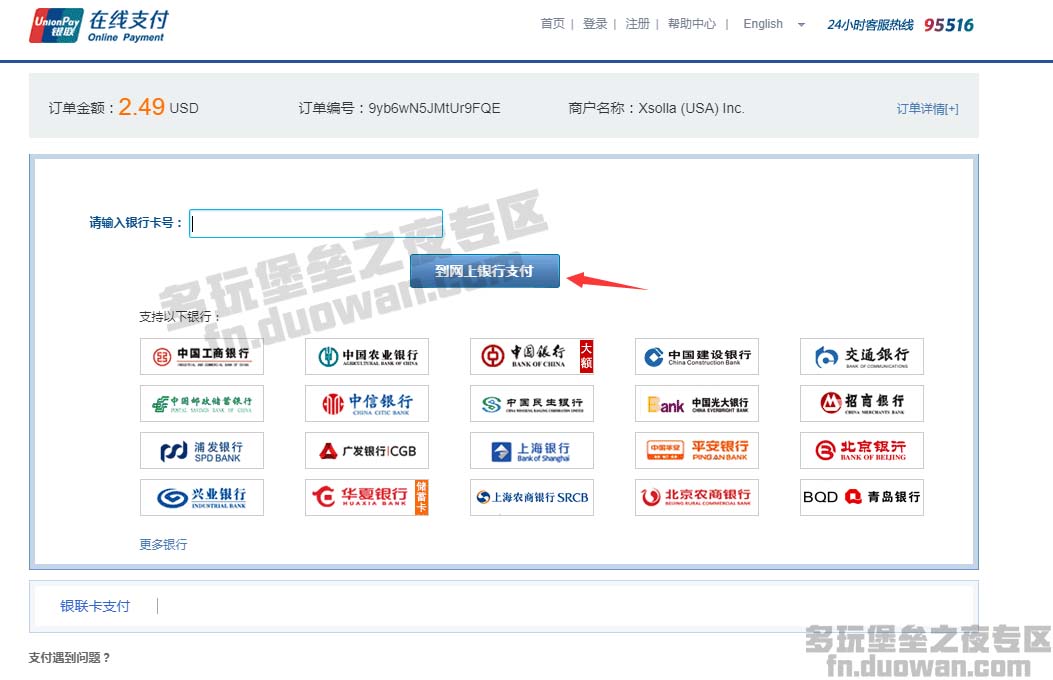Open the 登录 login link
The width and height of the screenshot is (1053, 680).
(x=595, y=24)
